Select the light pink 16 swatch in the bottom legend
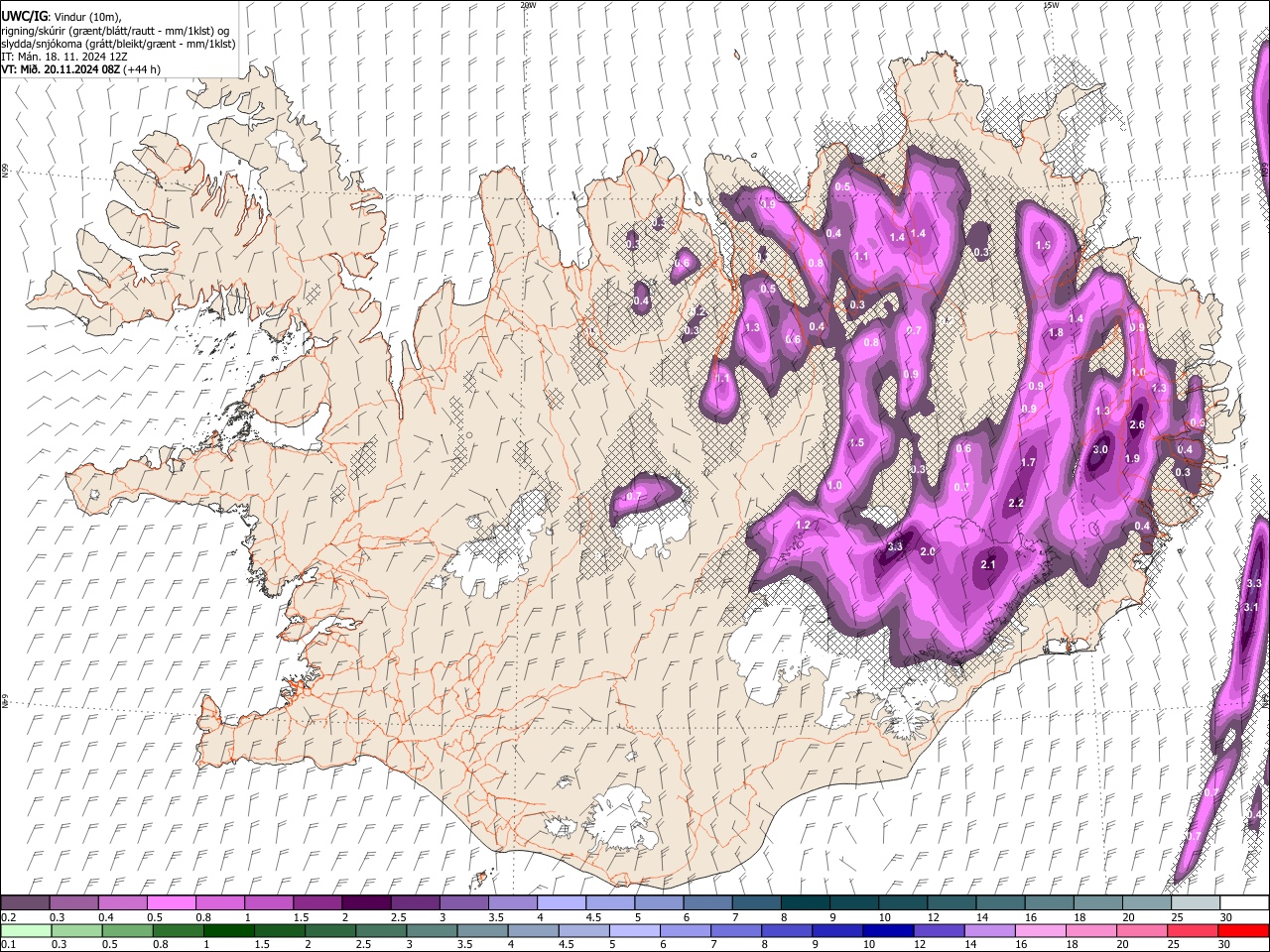This screenshot has height=952, width=1270. point(1041,930)
